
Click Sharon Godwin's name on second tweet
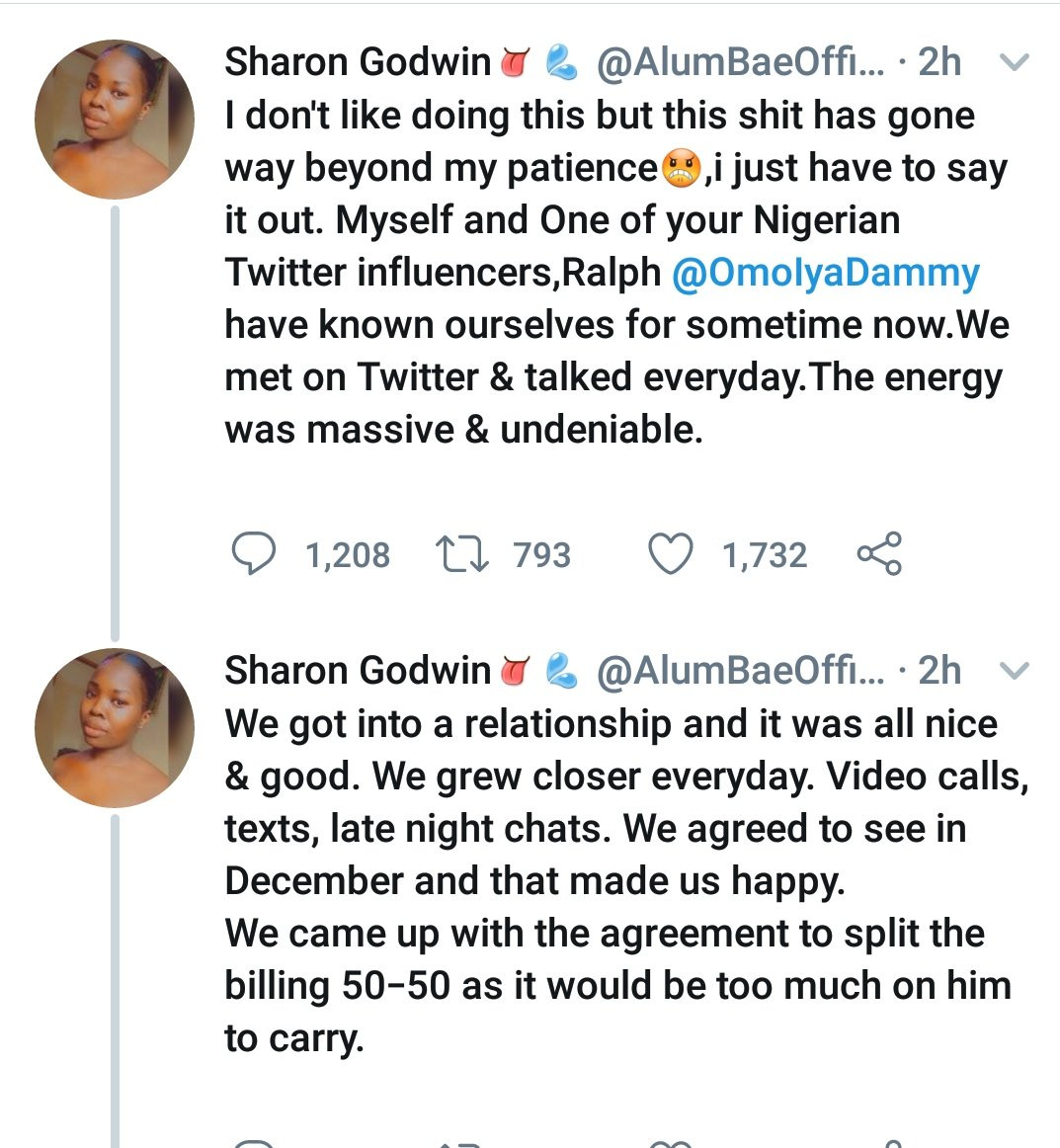pyautogui.click(x=358, y=671)
